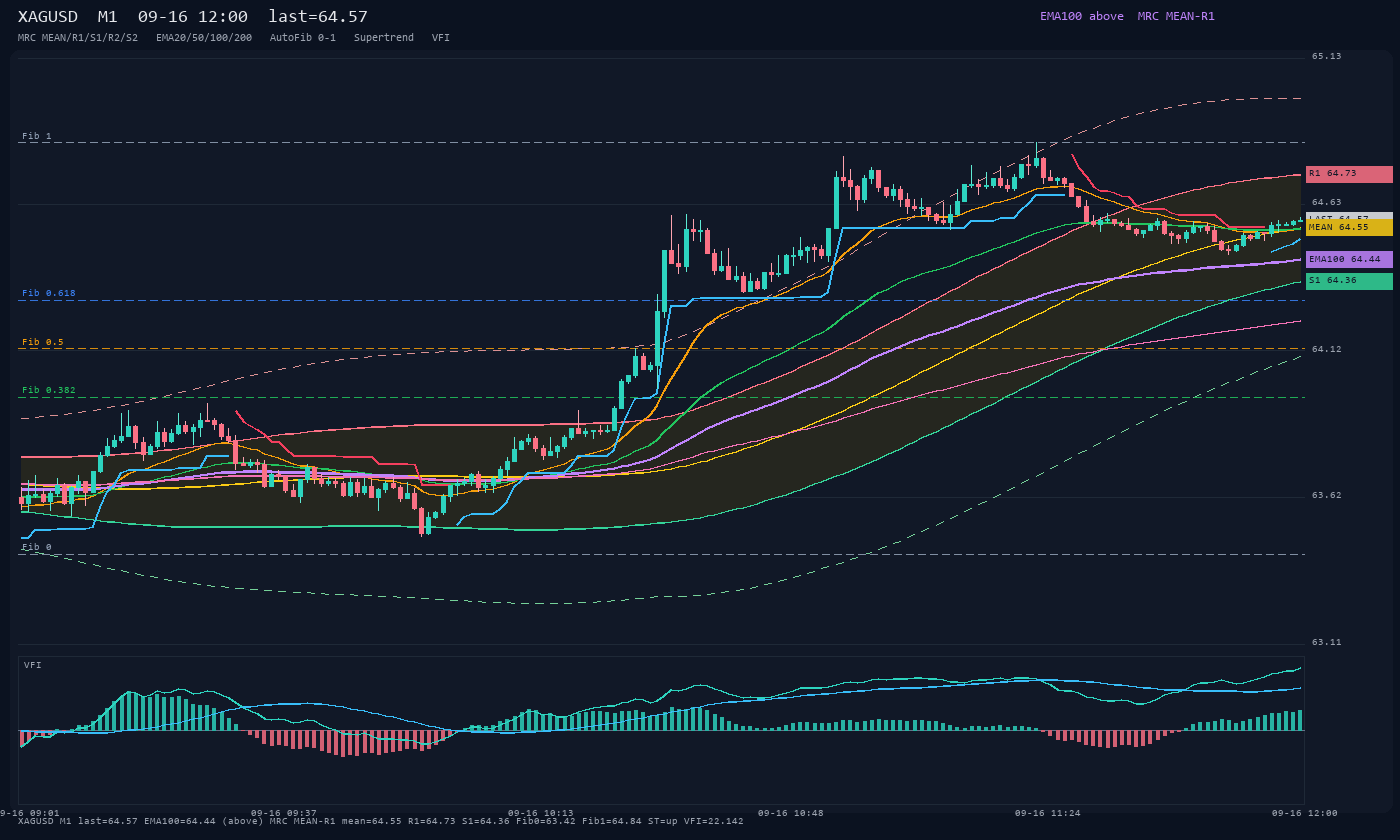Click the MRC MEAN-R1 status label
This screenshot has height=840, width=1400.
pos(1176,16)
